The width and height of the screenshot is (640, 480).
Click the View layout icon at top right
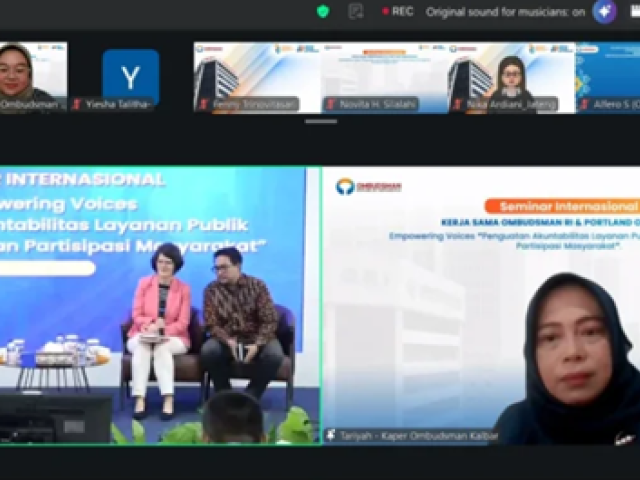[636, 11]
